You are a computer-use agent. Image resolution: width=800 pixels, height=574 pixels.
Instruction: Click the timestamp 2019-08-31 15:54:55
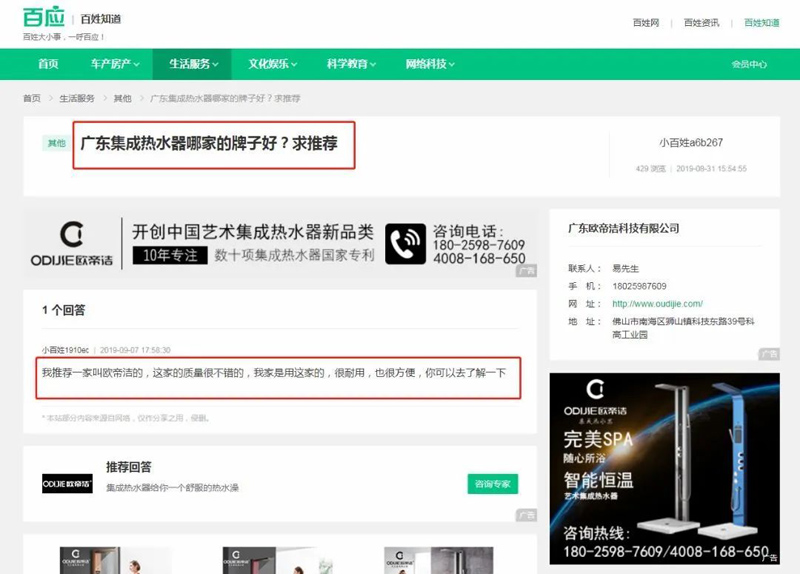(x=711, y=169)
